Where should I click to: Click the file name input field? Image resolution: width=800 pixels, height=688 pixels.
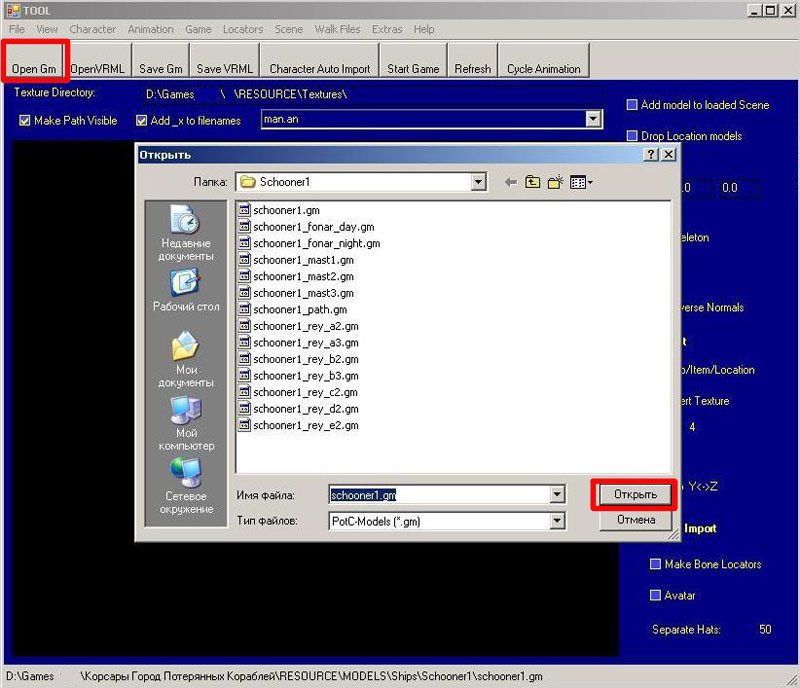[439, 495]
